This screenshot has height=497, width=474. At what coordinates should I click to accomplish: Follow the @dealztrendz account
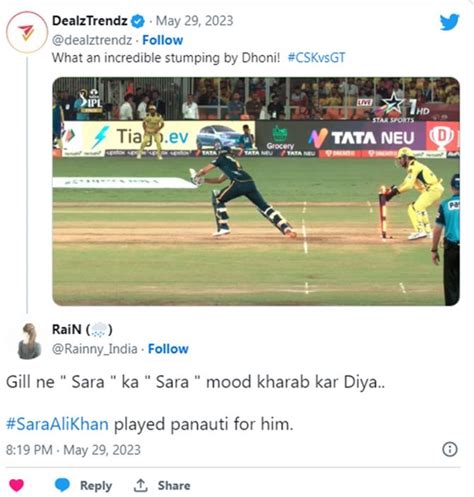pyautogui.click(x=163, y=40)
